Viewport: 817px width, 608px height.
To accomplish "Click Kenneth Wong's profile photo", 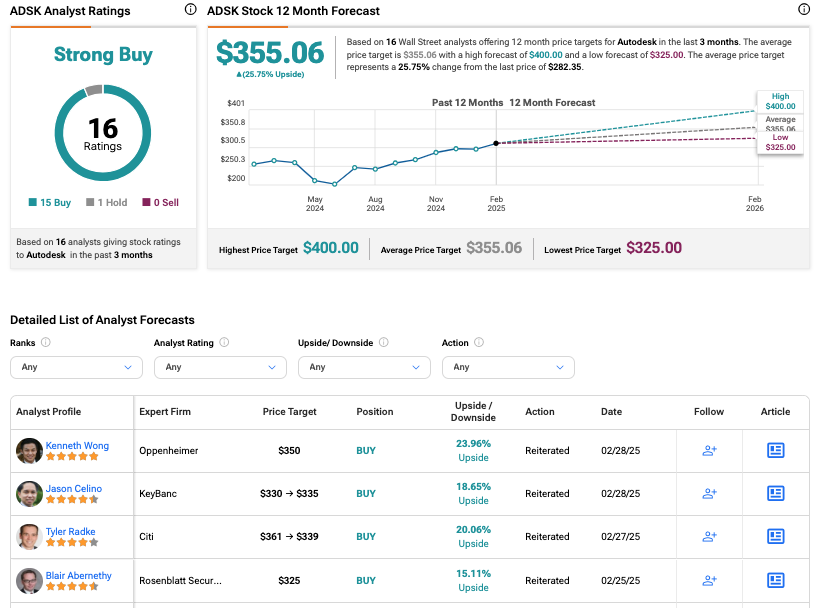I will click(29, 451).
